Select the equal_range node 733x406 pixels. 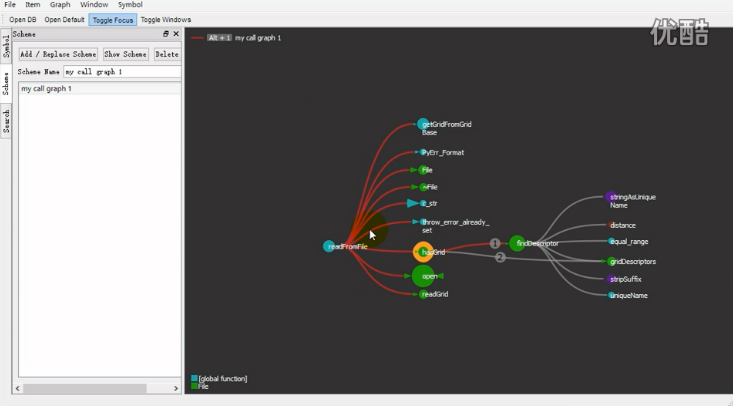click(x=611, y=241)
